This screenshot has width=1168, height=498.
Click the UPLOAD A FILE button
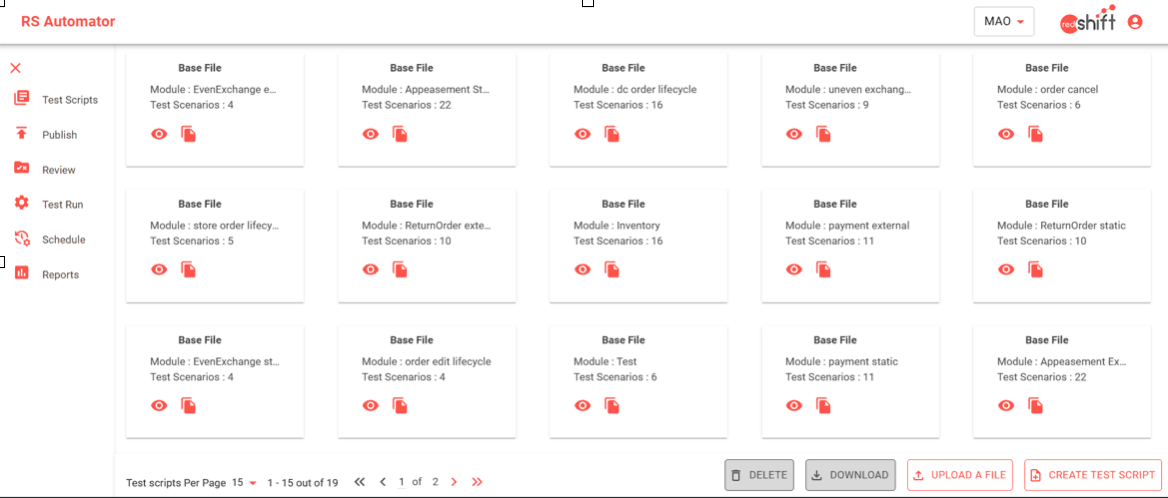(960, 475)
